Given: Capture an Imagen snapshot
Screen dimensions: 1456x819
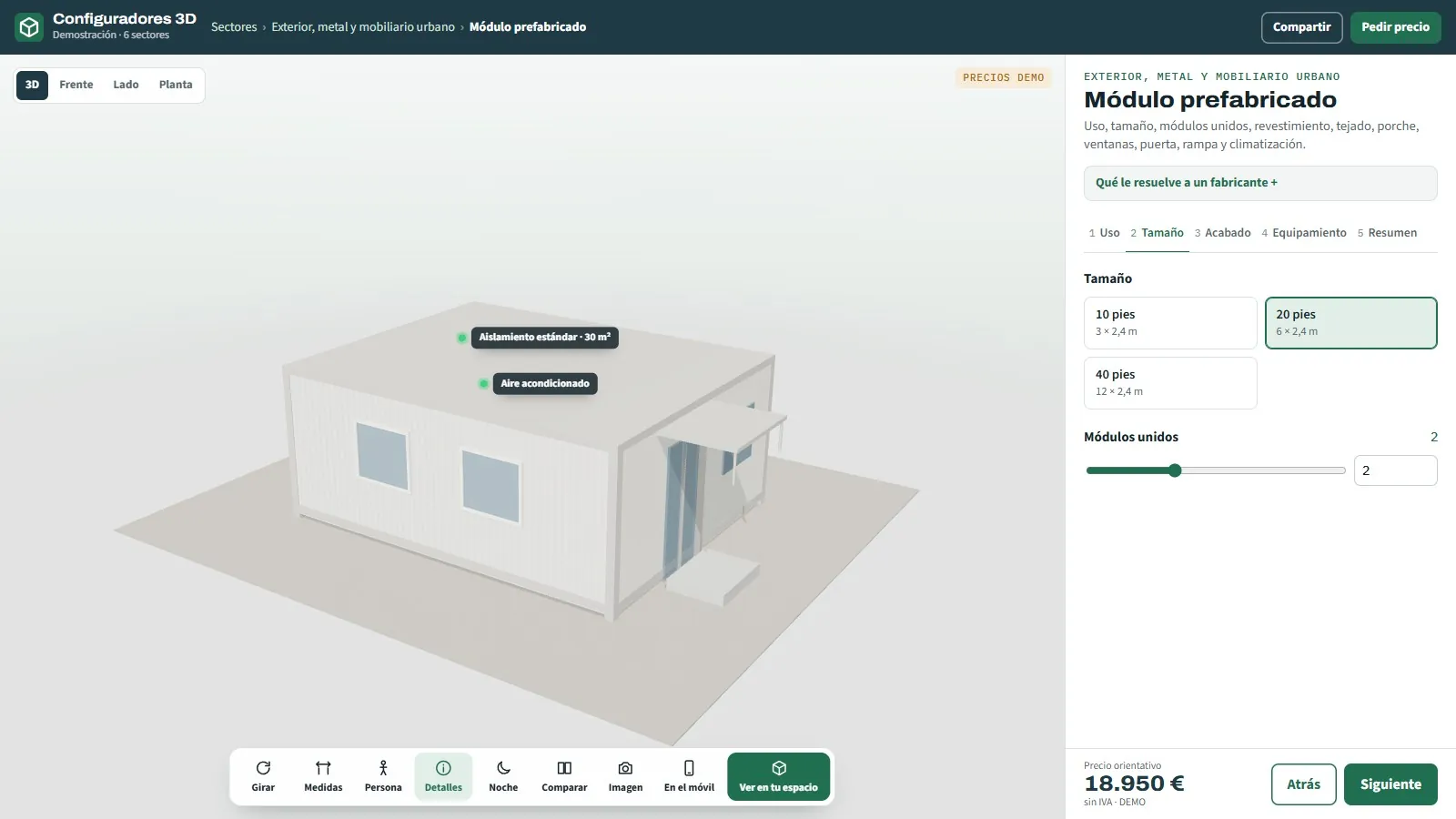Looking at the screenshot, I should 625,776.
